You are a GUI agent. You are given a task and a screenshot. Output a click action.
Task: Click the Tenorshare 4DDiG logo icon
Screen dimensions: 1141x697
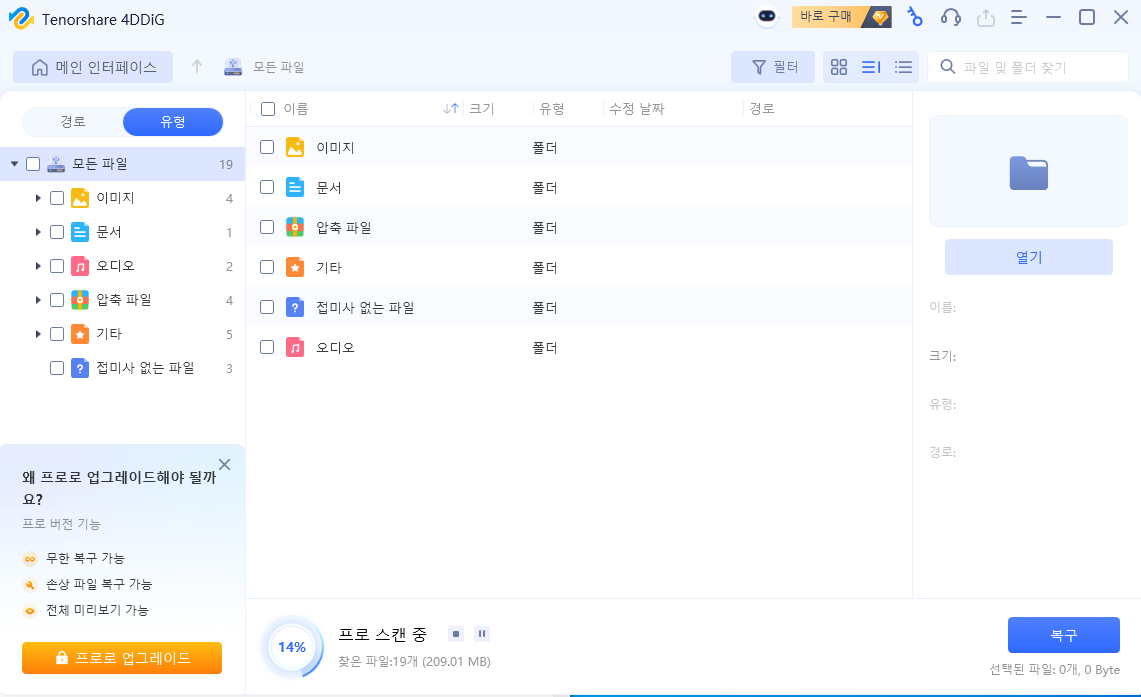click(x=21, y=18)
